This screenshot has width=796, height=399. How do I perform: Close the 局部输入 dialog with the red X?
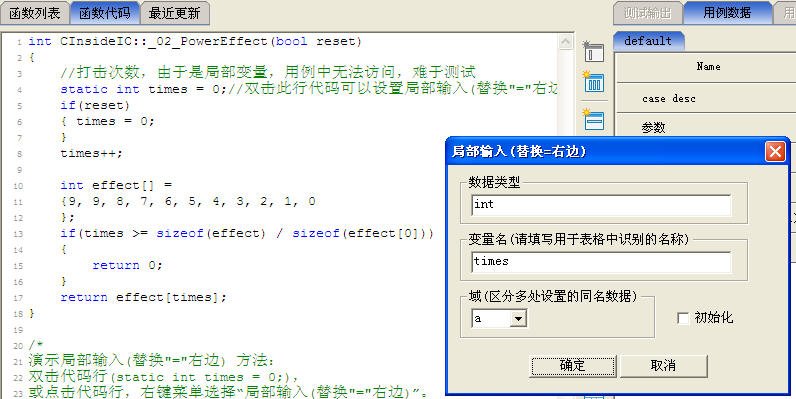775,151
